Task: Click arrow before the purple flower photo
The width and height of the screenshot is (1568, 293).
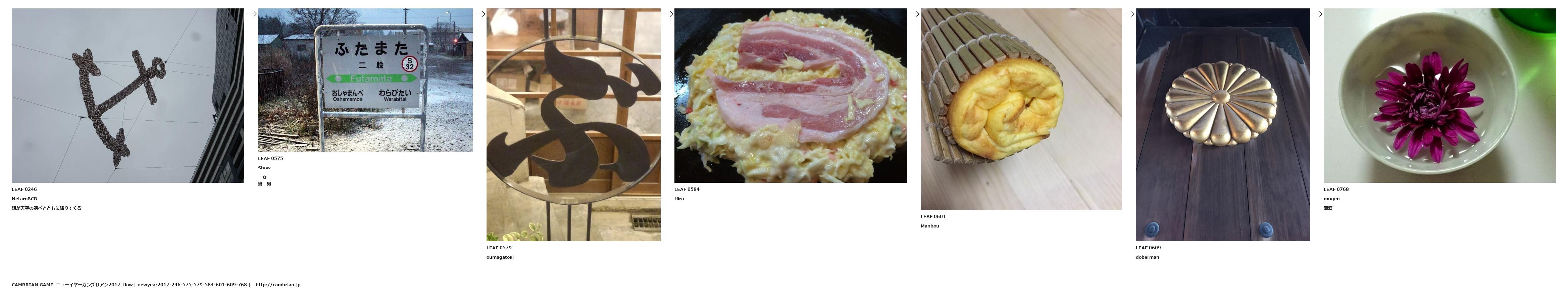Action: coord(1317,14)
